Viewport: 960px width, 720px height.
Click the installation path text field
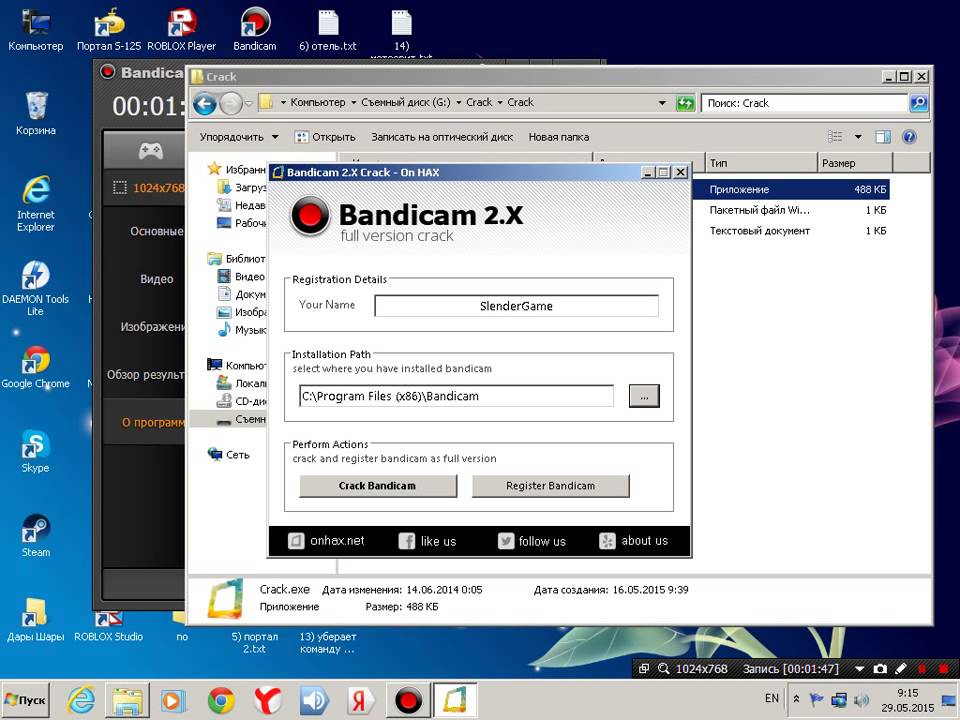pyautogui.click(x=456, y=396)
